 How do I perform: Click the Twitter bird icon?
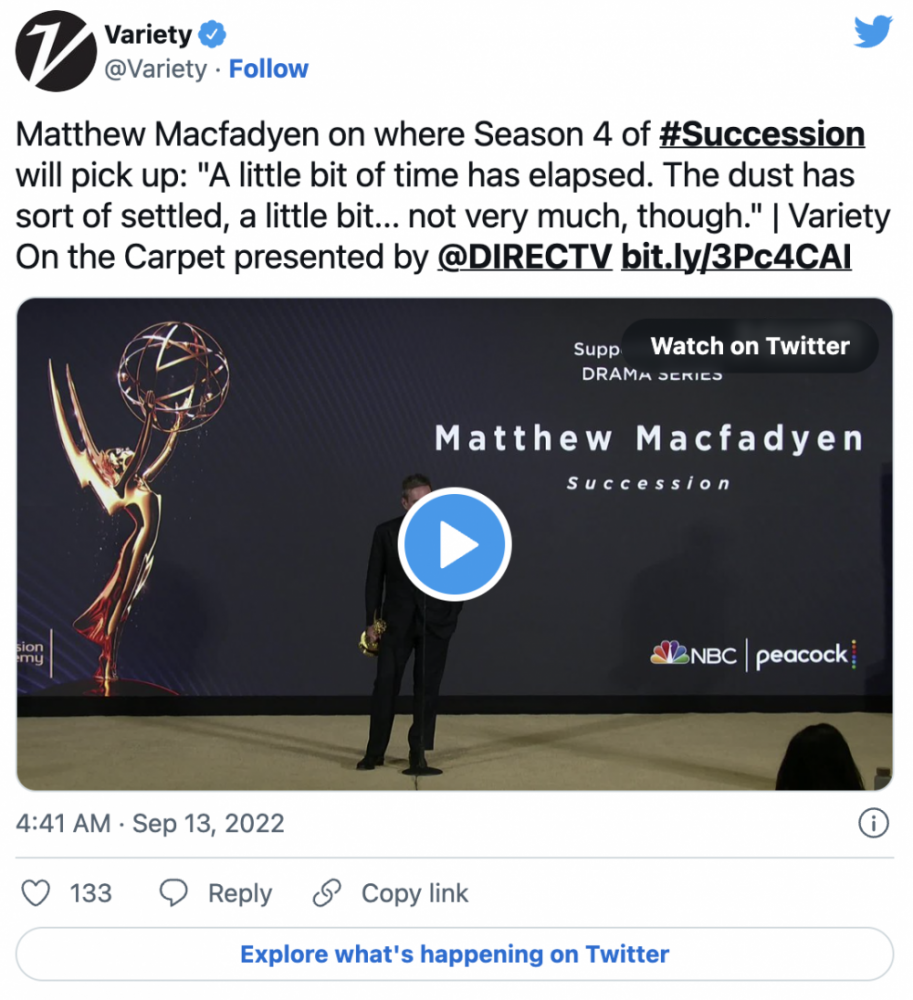874,32
